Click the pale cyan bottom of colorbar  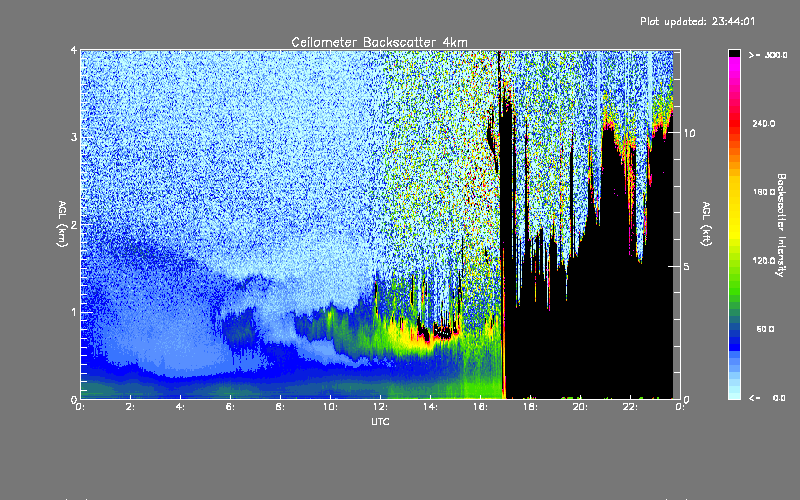pyautogui.click(x=734, y=393)
